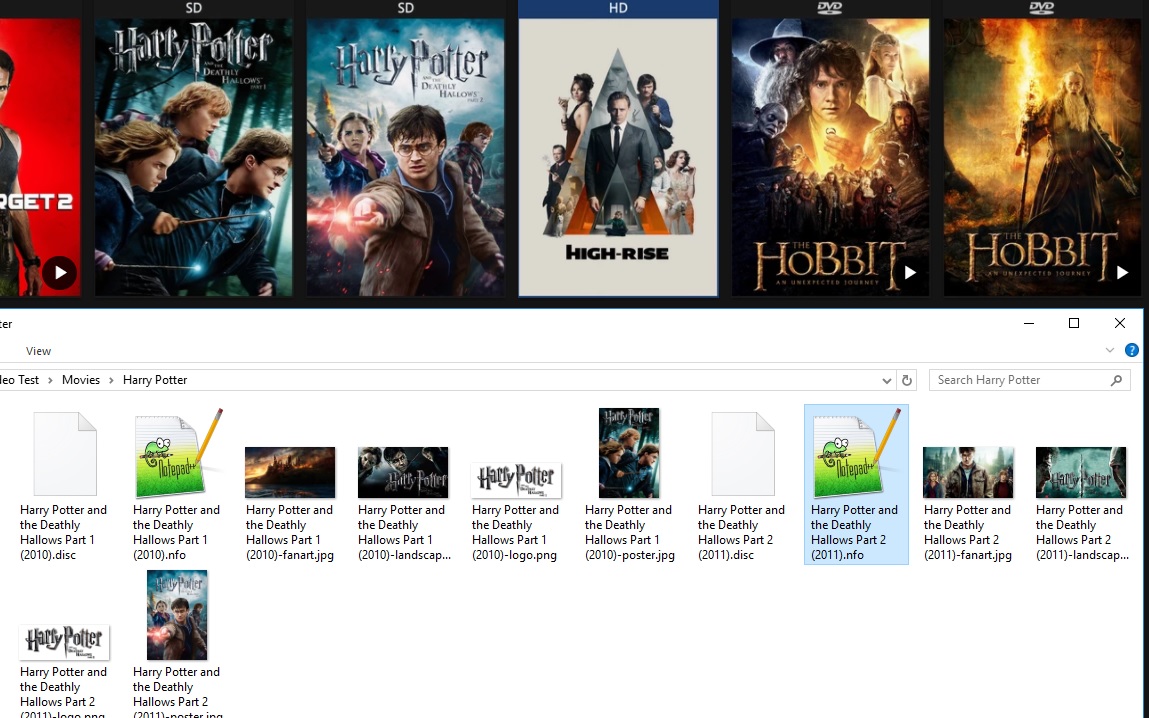Open the Explorer help icon
1149x718 pixels.
coord(1131,350)
